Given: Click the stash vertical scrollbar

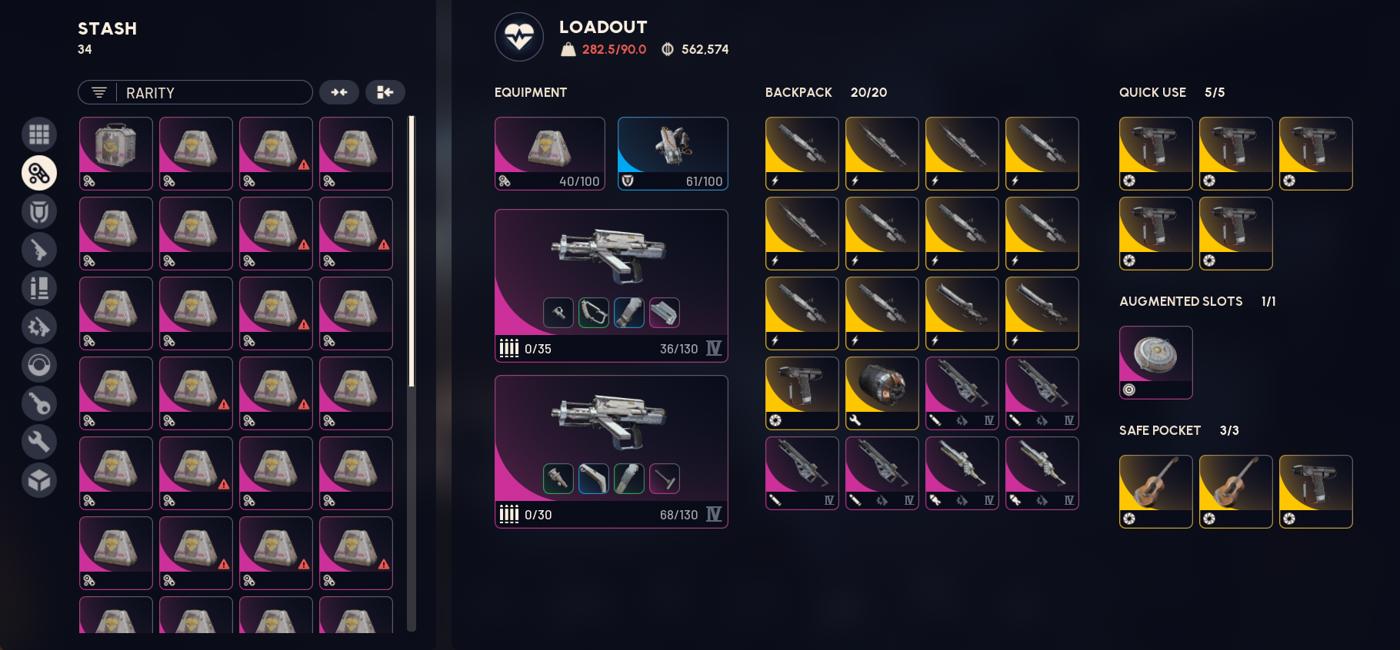Looking at the screenshot, I should pyautogui.click(x=411, y=373).
